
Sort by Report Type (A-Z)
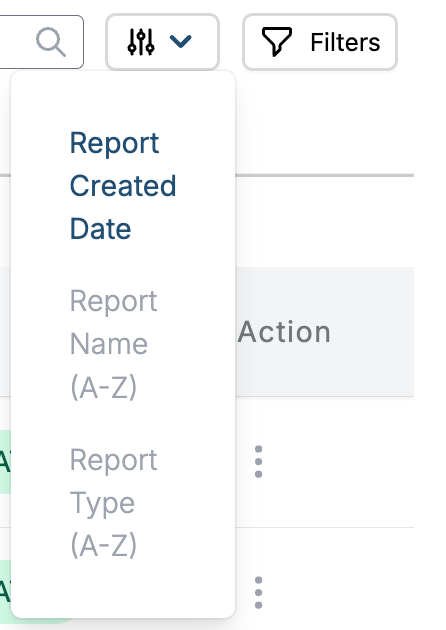click(113, 502)
